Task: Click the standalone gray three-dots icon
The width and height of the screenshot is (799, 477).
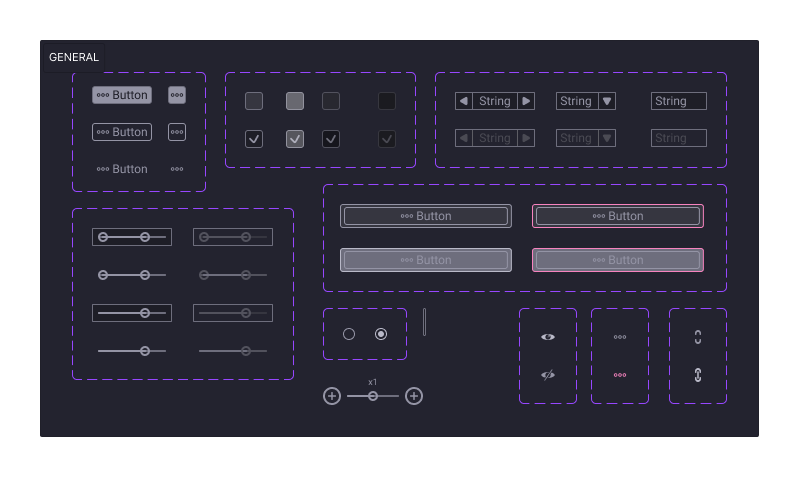Action: click(620, 337)
